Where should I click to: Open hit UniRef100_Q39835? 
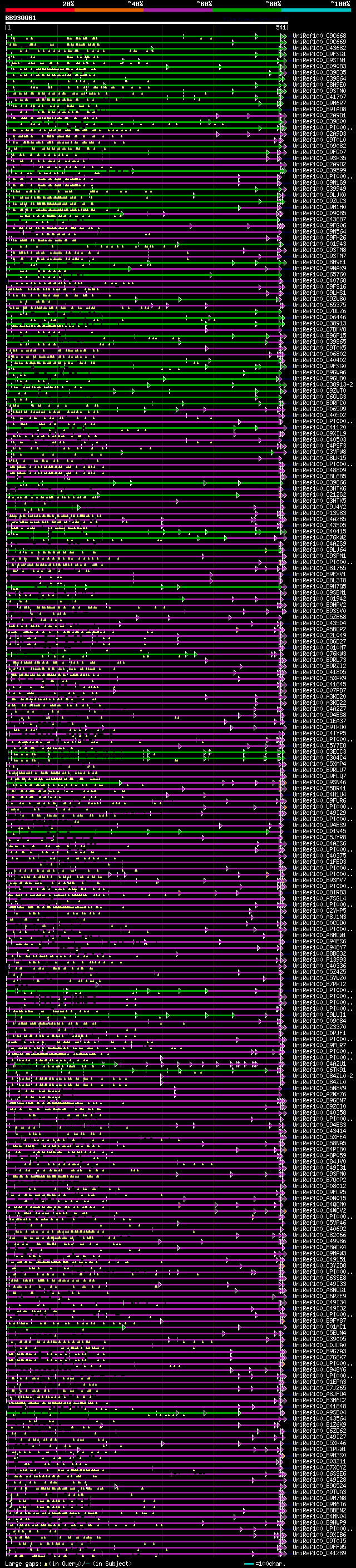(319, 72)
